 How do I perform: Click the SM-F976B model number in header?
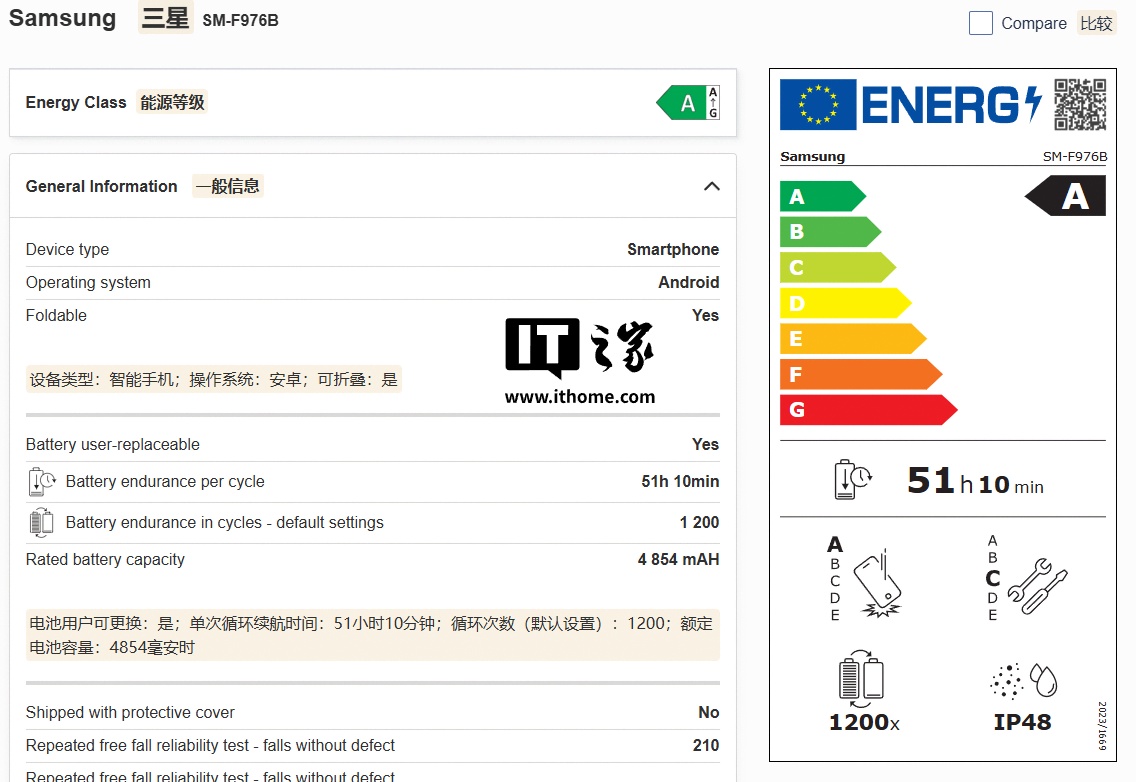click(241, 20)
